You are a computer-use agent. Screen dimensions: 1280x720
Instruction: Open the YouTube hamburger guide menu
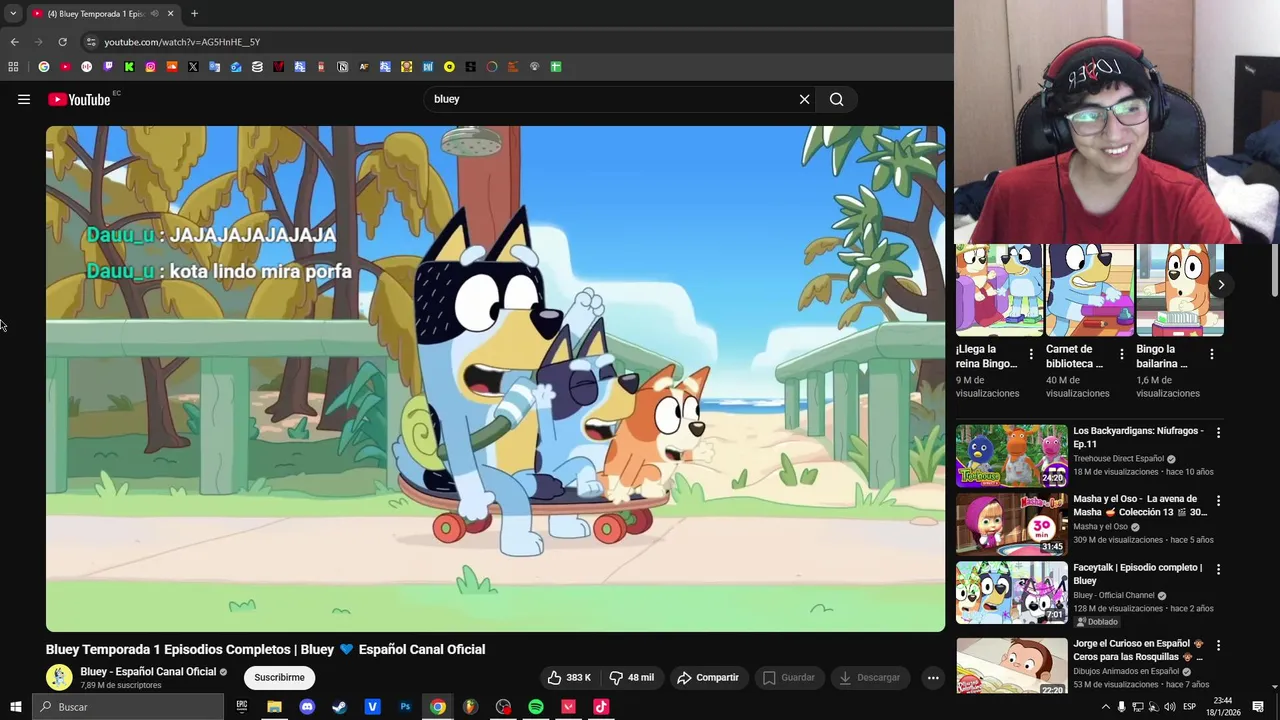(x=24, y=99)
